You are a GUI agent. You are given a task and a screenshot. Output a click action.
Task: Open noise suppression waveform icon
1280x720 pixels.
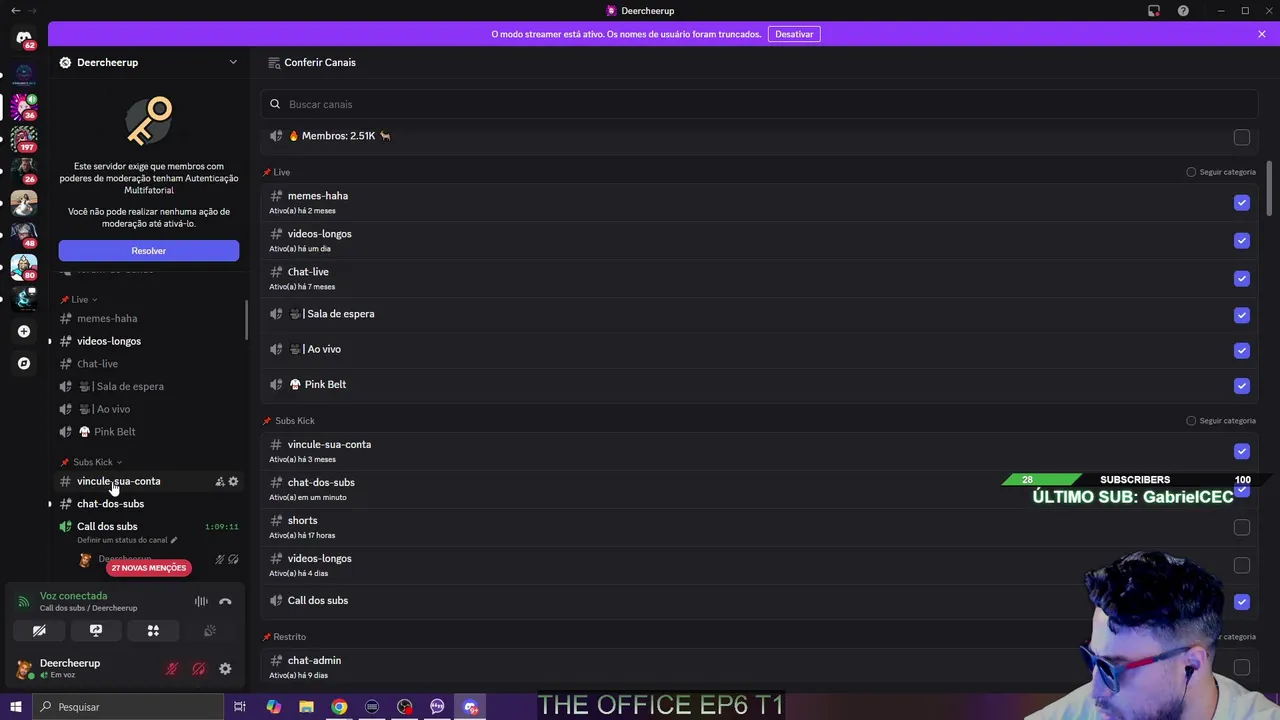pyautogui.click(x=201, y=601)
